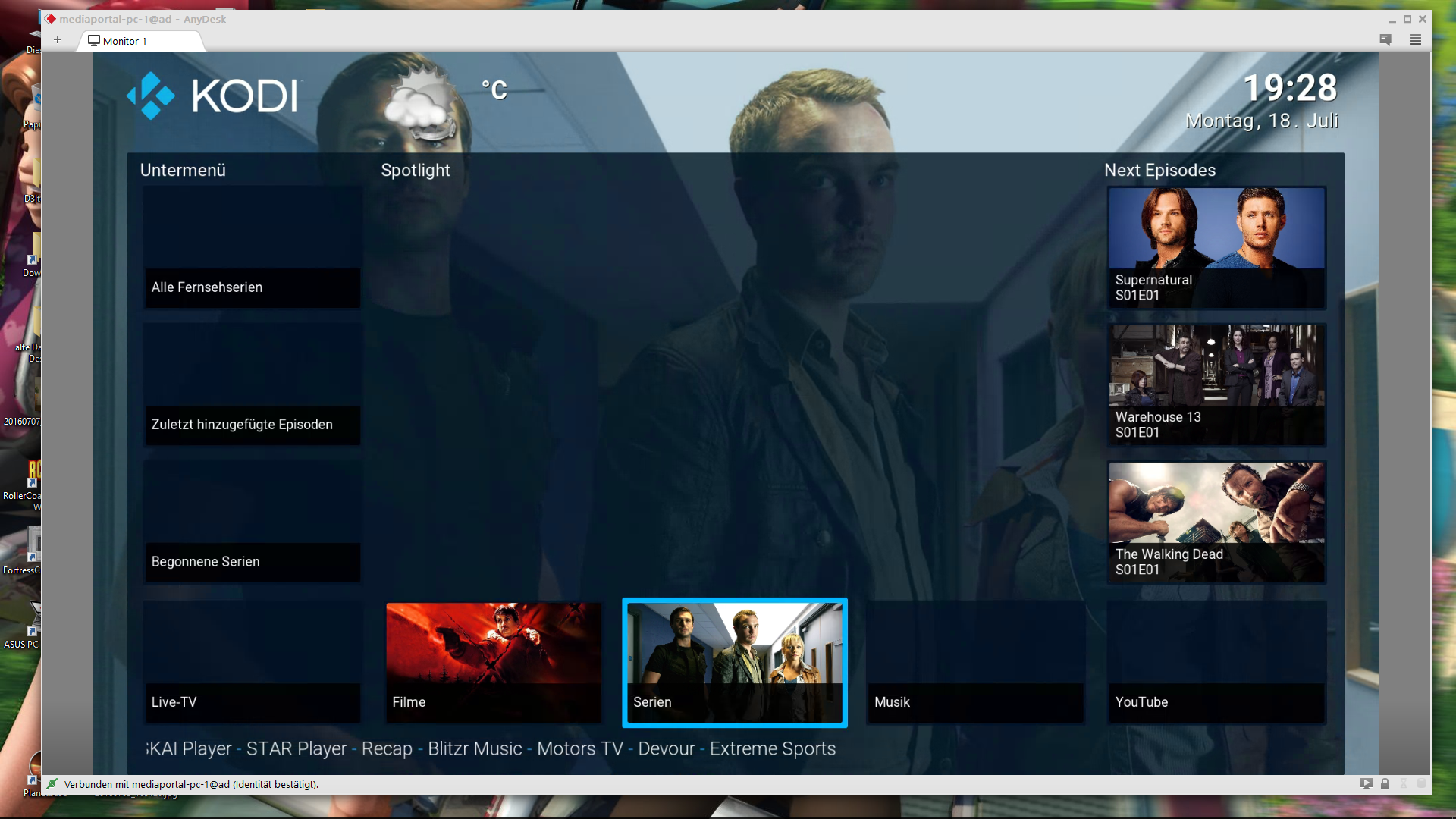1456x819 pixels.
Task: Select the YouTube home tile
Action: coord(1217,662)
